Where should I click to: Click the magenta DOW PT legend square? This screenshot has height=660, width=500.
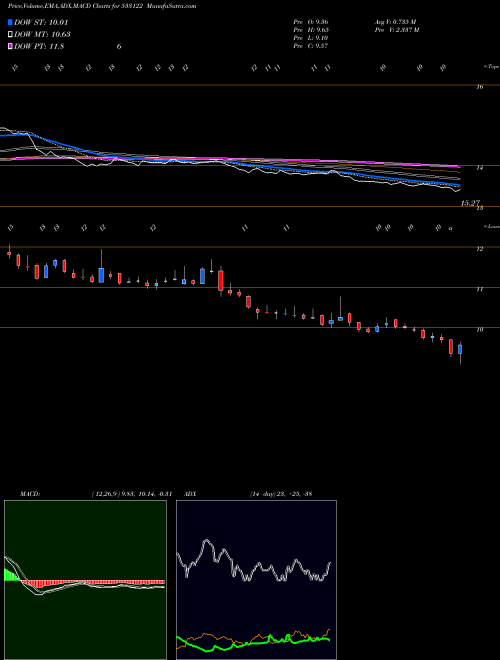tap(10, 46)
